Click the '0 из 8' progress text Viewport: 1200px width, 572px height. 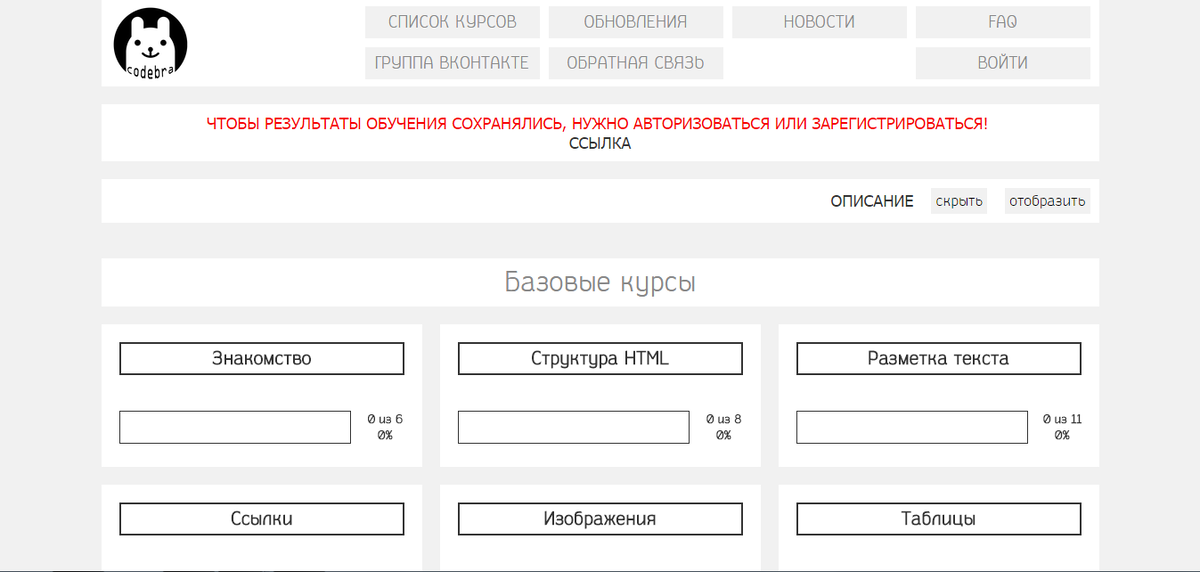click(723, 419)
